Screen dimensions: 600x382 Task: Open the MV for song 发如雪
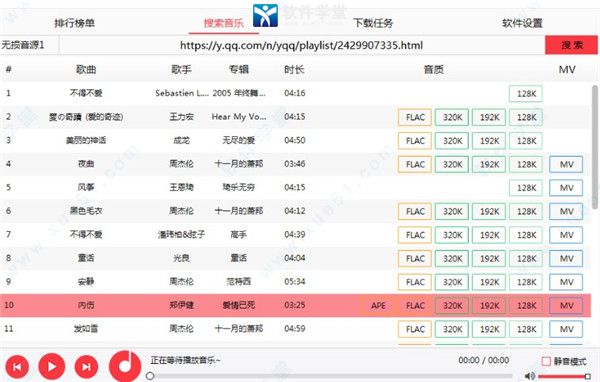[566, 329]
